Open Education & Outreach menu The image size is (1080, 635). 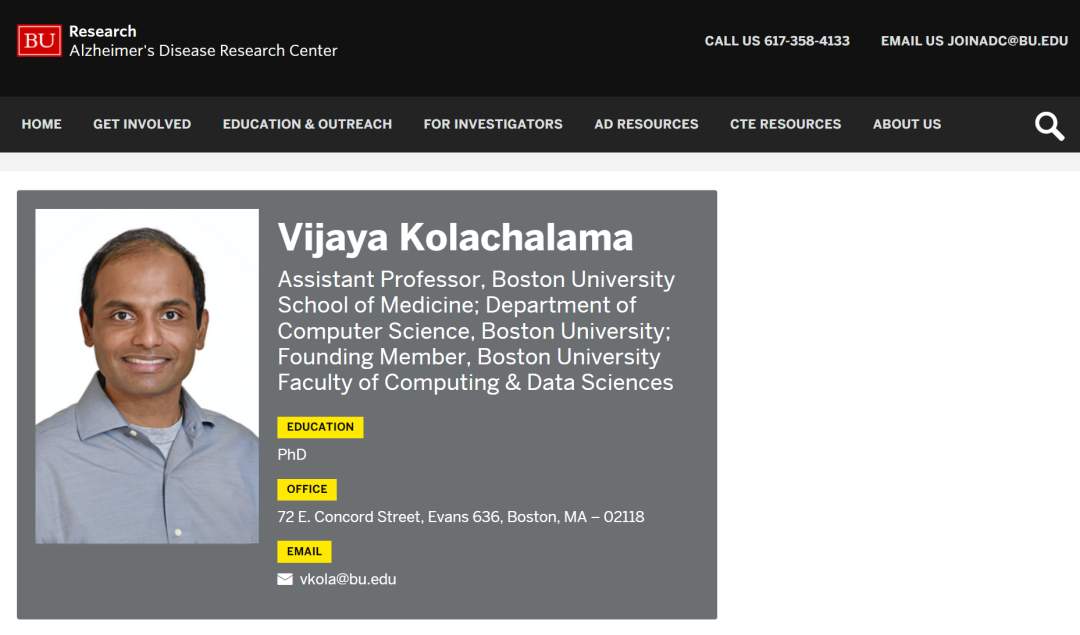(x=307, y=124)
